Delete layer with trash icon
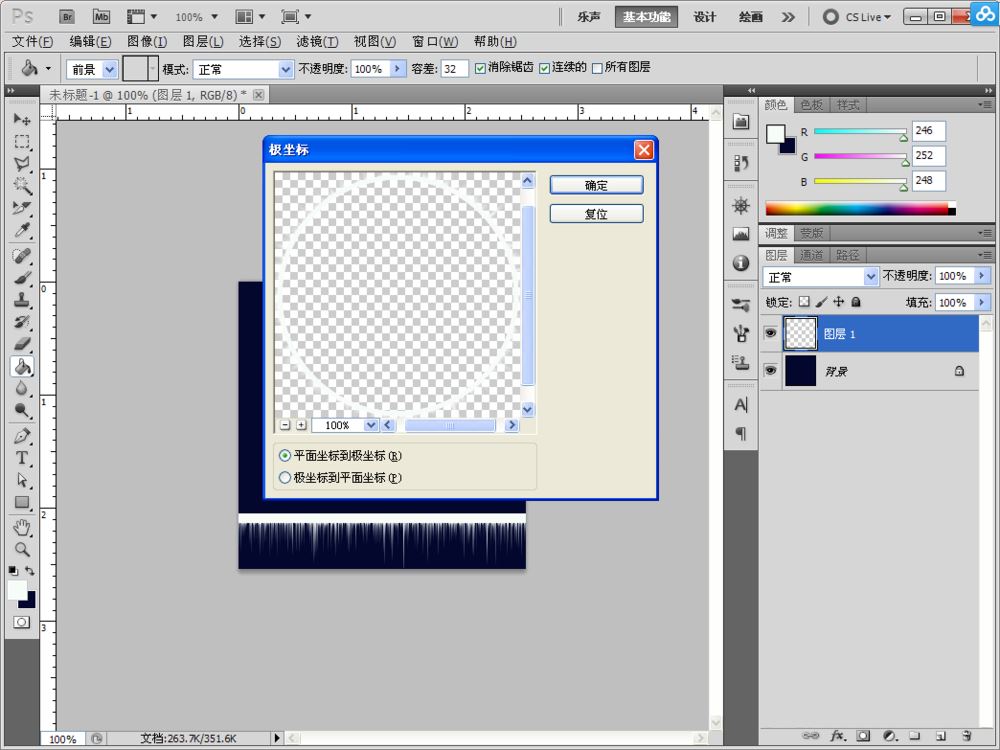The width and height of the screenshot is (1000, 750). pos(967,736)
